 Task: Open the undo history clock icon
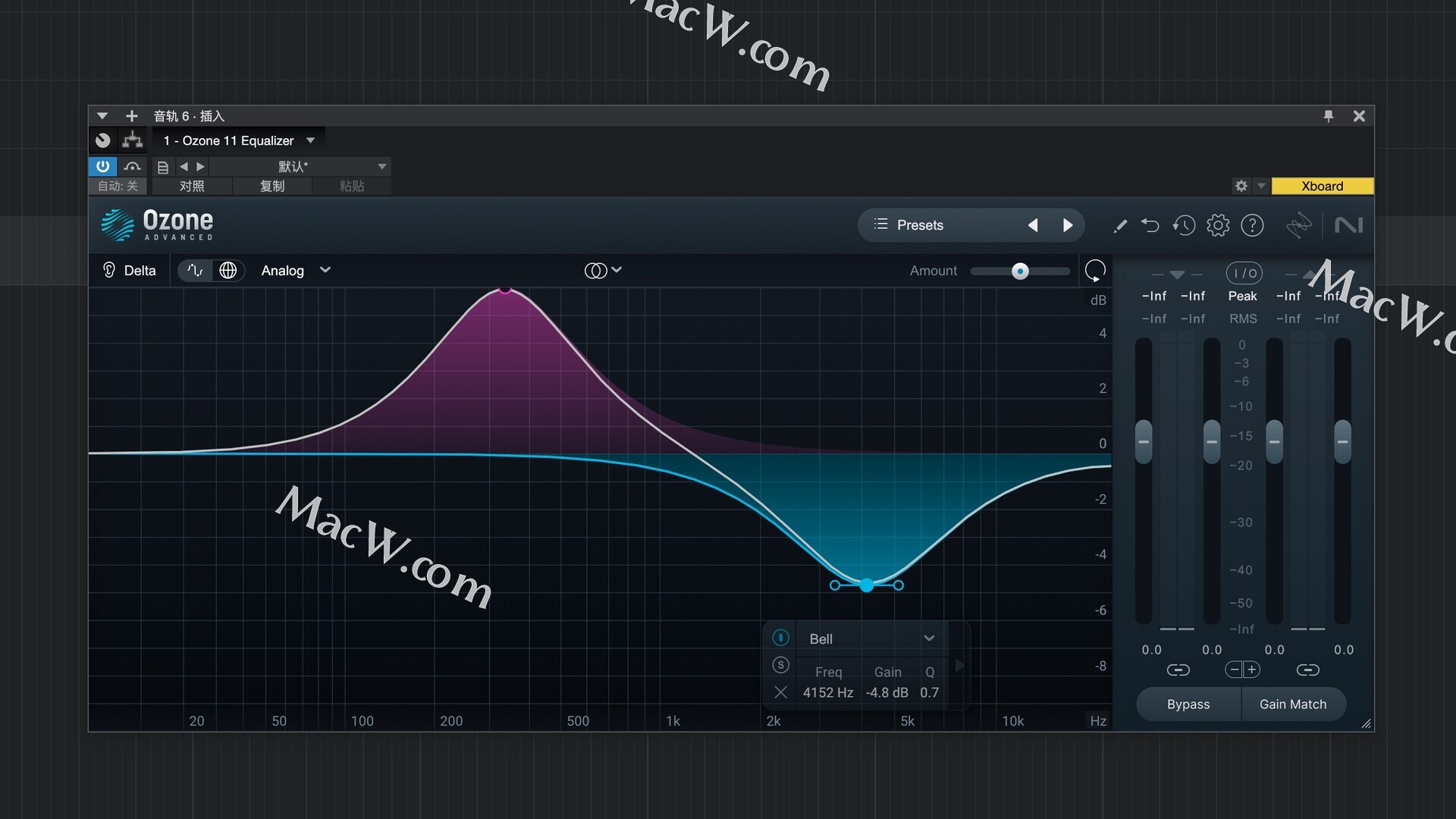point(1184,225)
